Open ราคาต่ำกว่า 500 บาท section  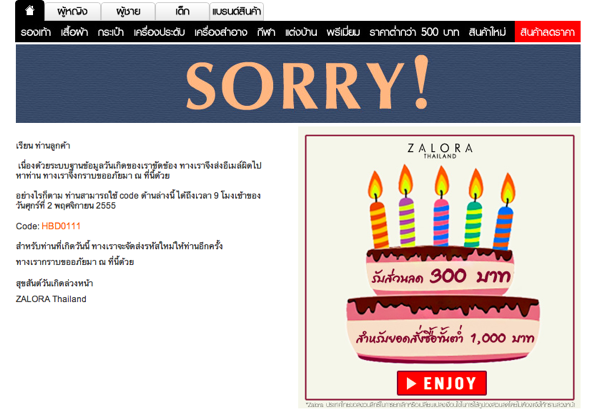pos(414,32)
